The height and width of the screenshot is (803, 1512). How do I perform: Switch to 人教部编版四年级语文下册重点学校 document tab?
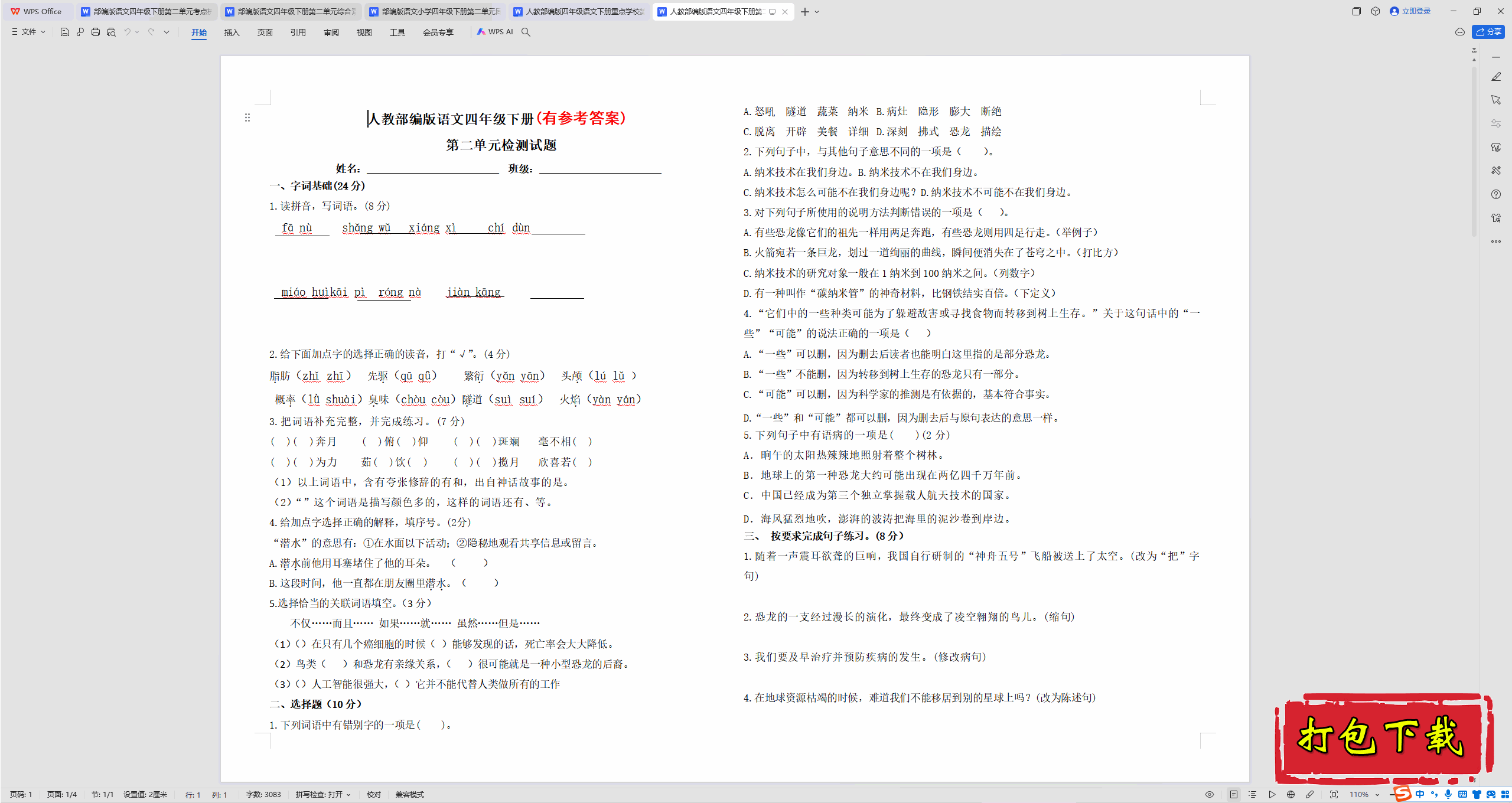pos(579,11)
